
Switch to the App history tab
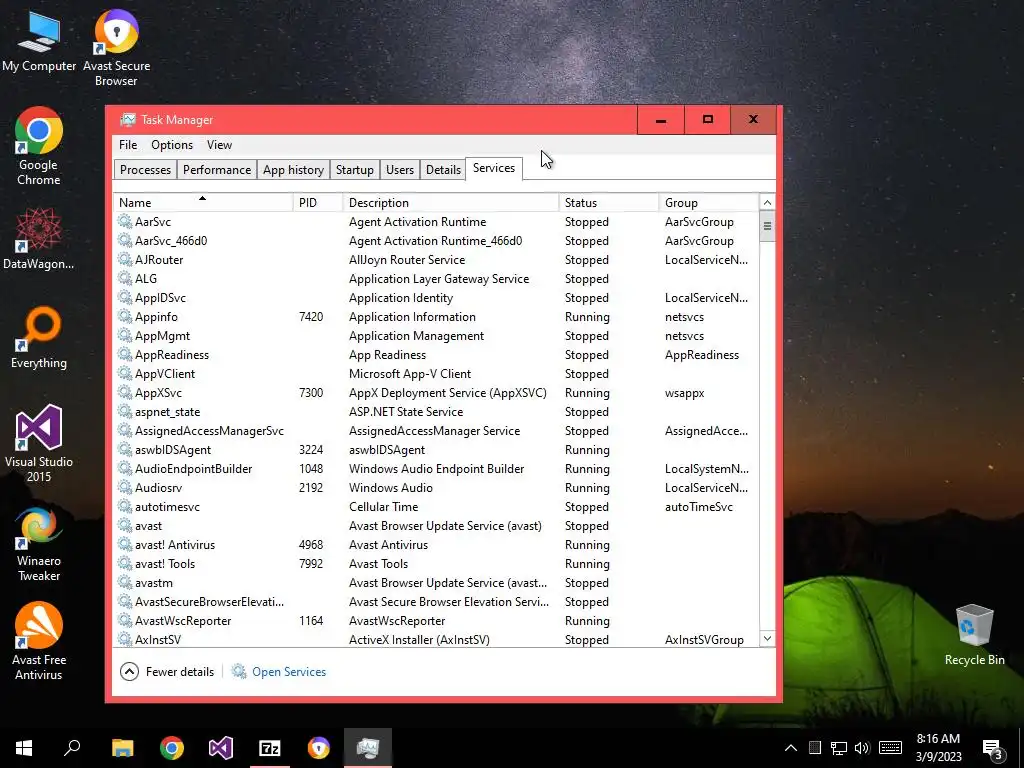[x=293, y=170]
